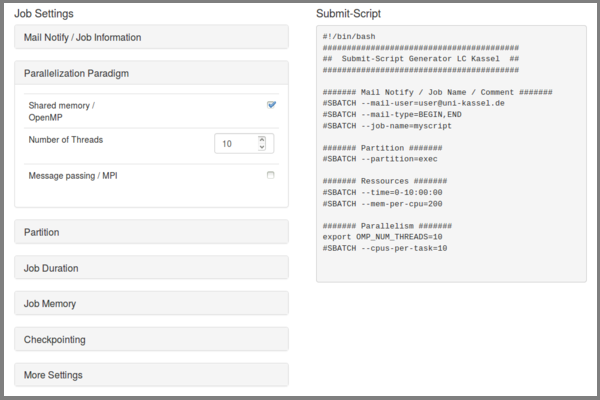Click the #!/bin/bash line in the script
The image size is (600, 400).
pyautogui.click(x=349, y=37)
